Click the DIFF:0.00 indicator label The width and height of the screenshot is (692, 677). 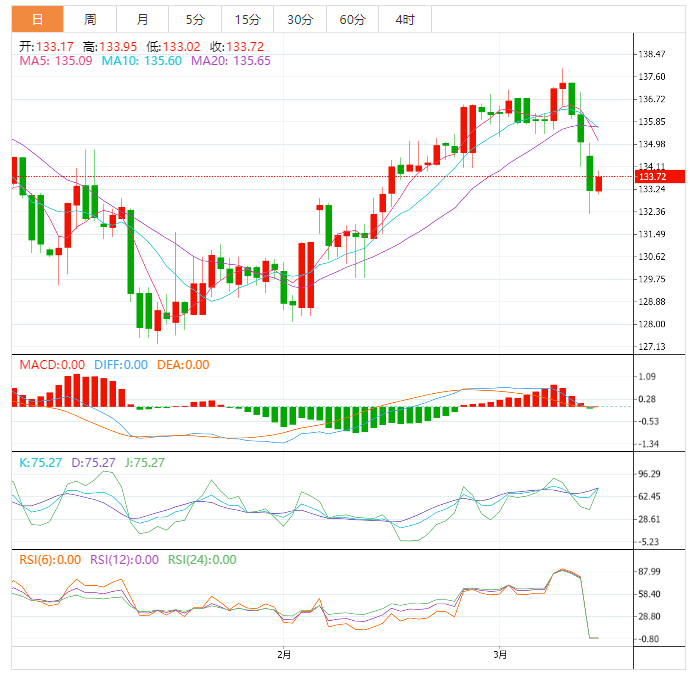(x=121, y=365)
